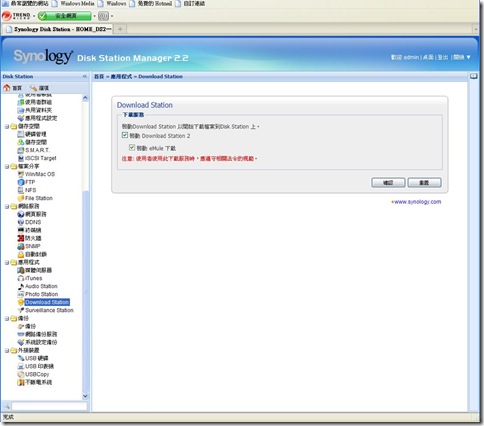Click the key icon beside home button
This screenshot has width=484, height=426.
tap(33, 88)
